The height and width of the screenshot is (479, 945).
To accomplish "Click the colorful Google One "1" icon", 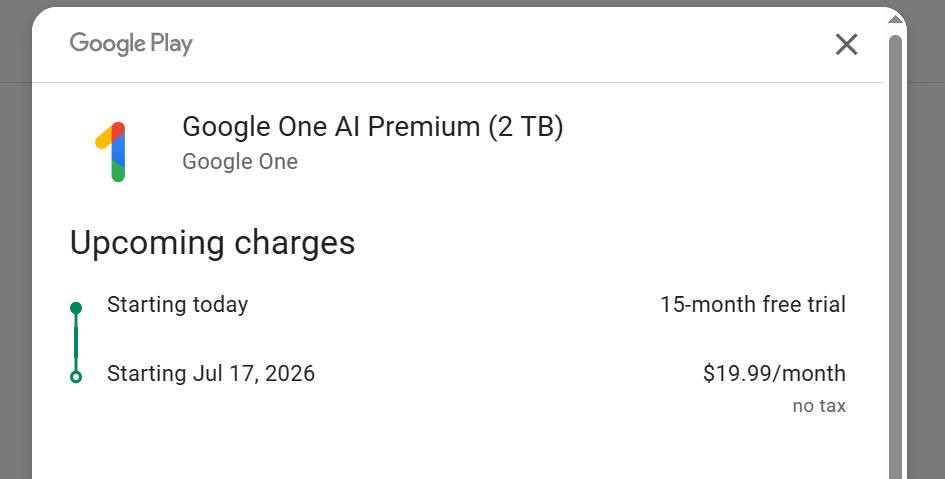I will (x=111, y=151).
